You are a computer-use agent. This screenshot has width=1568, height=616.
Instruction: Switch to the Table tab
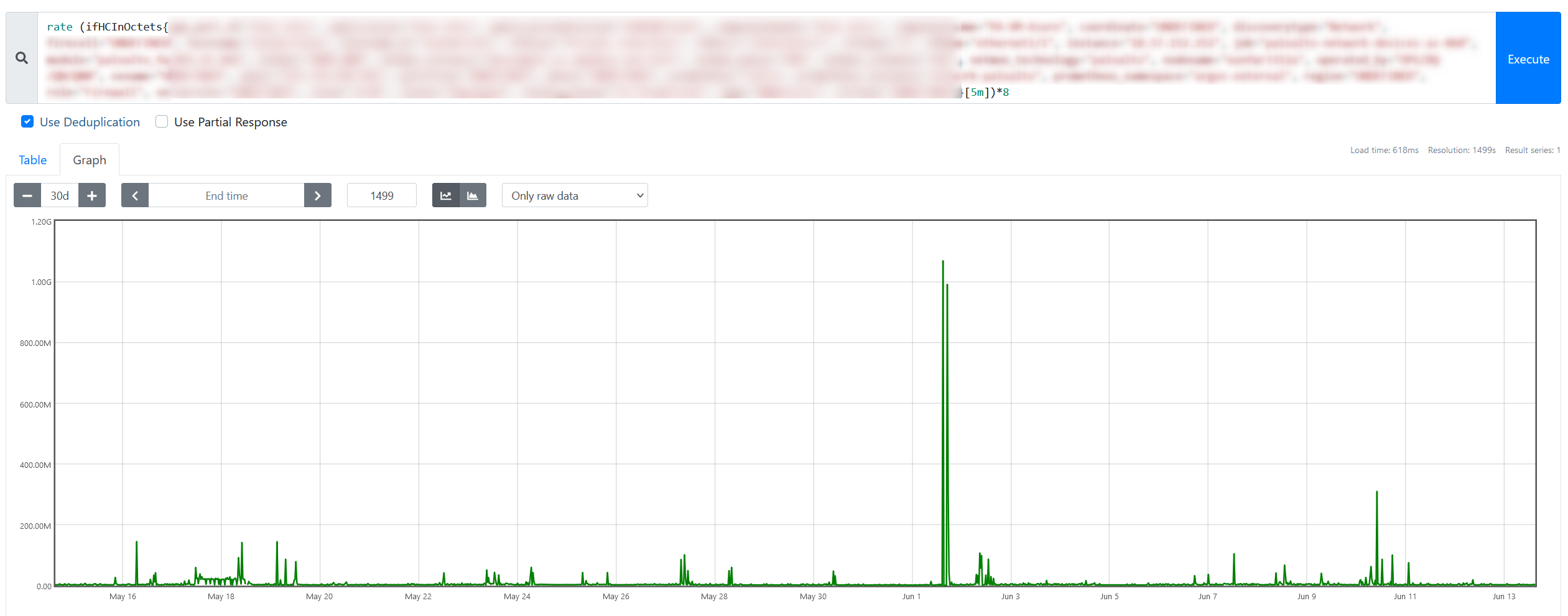pyautogui.click(x=33, y=160)
